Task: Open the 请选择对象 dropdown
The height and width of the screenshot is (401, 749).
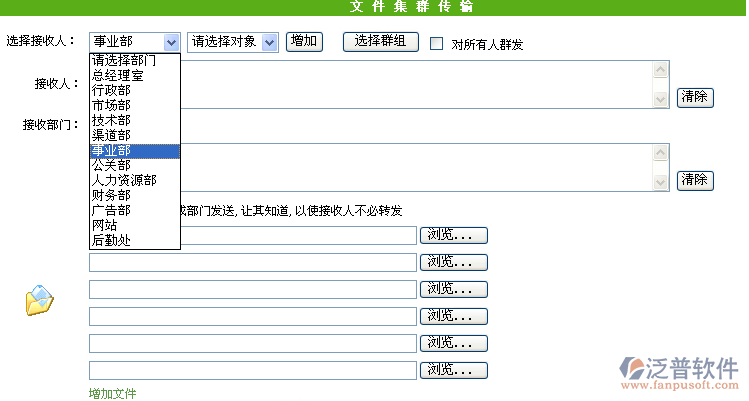Action: pyautogui.click(x=233, y=42)
